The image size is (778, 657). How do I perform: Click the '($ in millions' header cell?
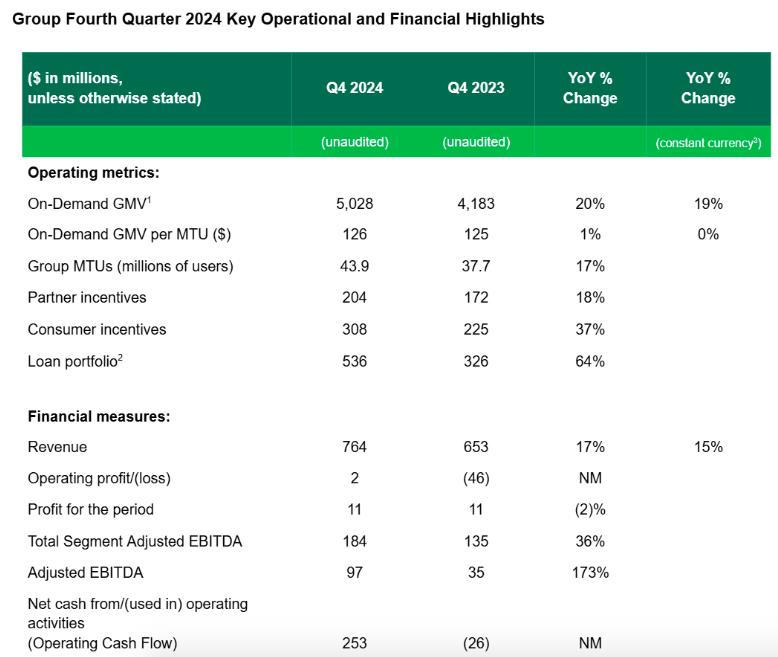point(114,87)
